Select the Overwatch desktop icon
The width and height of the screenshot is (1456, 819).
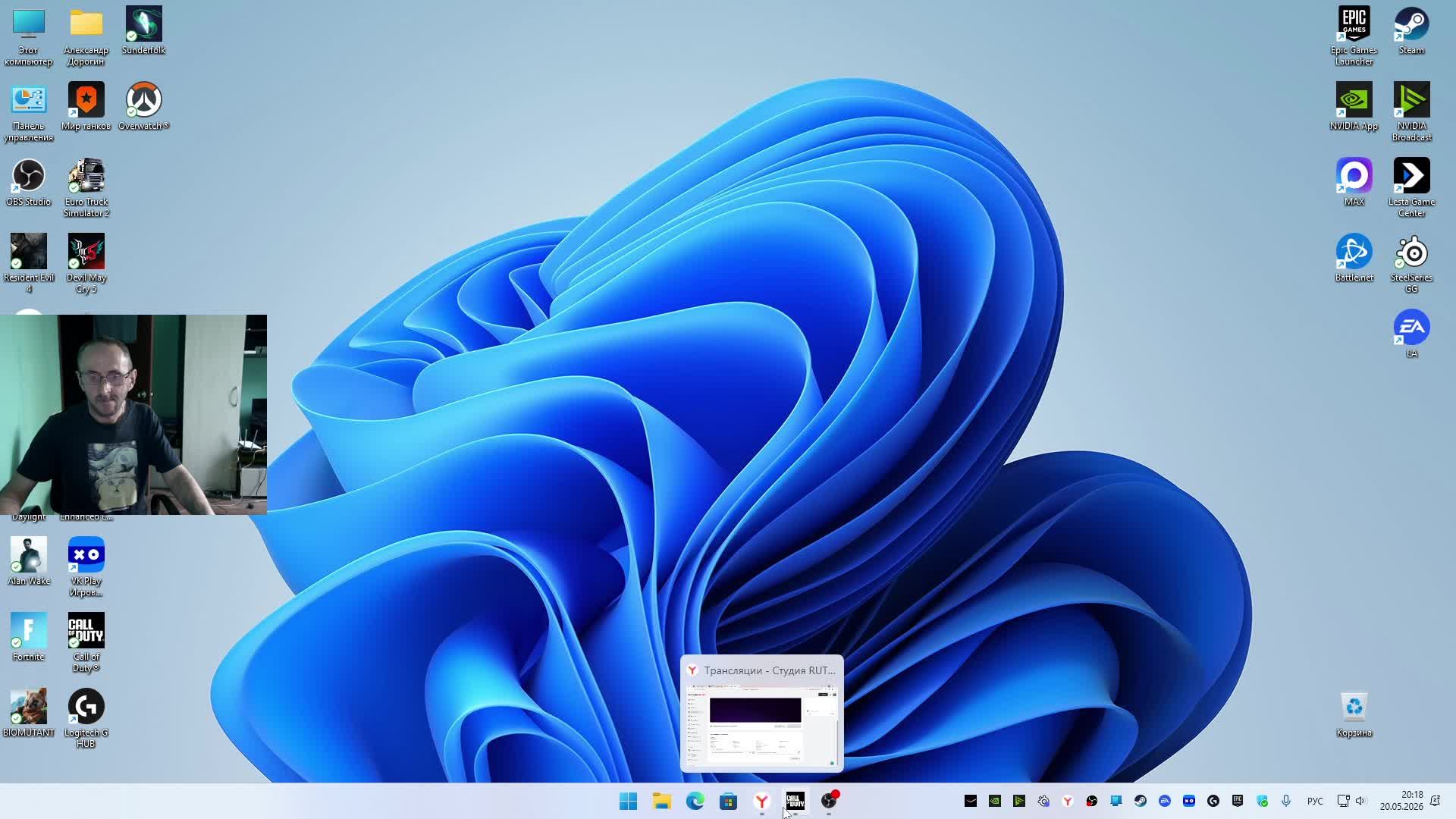pos(143,106)
